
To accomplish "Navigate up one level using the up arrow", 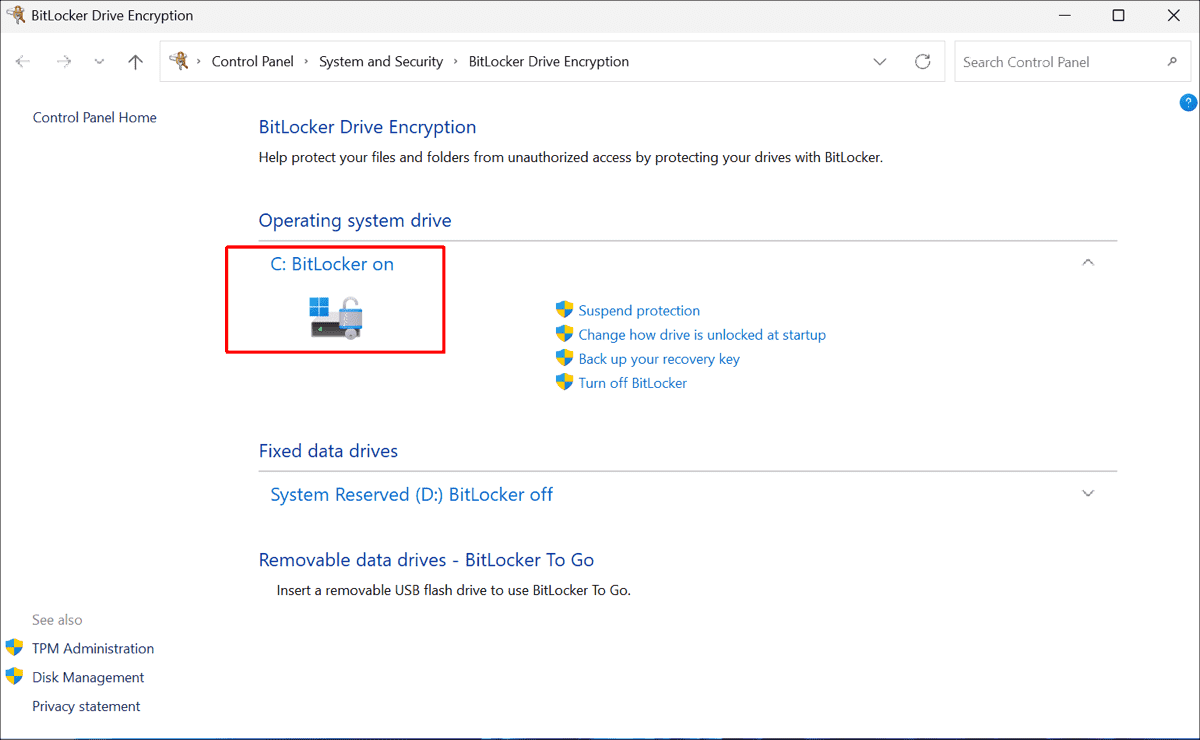I will tap(135, 61).
